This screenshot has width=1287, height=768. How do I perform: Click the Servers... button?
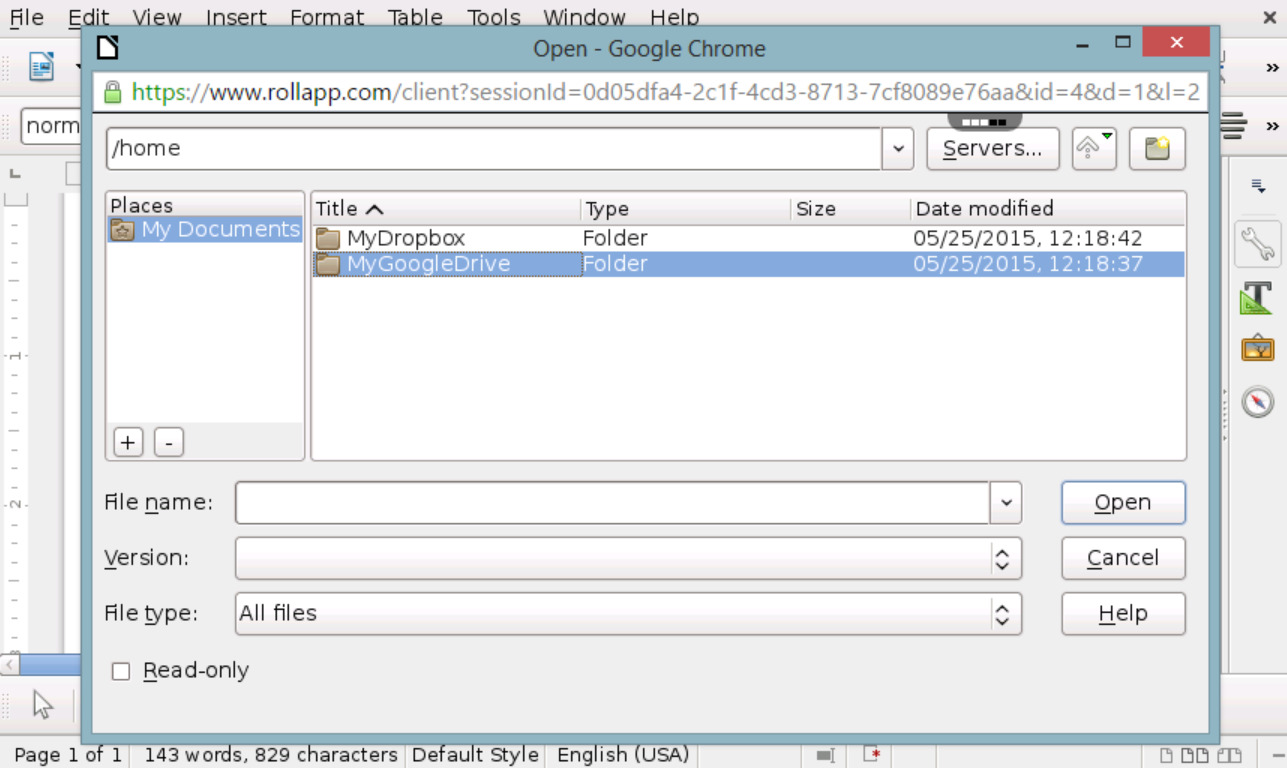pyautogui.click(x=992, y=149)
